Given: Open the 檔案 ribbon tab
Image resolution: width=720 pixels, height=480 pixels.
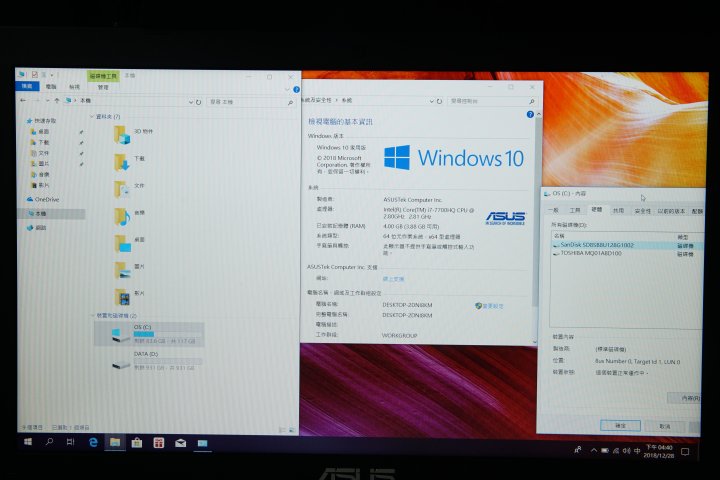Looking at the screenshot, I should tap(27, 86).
